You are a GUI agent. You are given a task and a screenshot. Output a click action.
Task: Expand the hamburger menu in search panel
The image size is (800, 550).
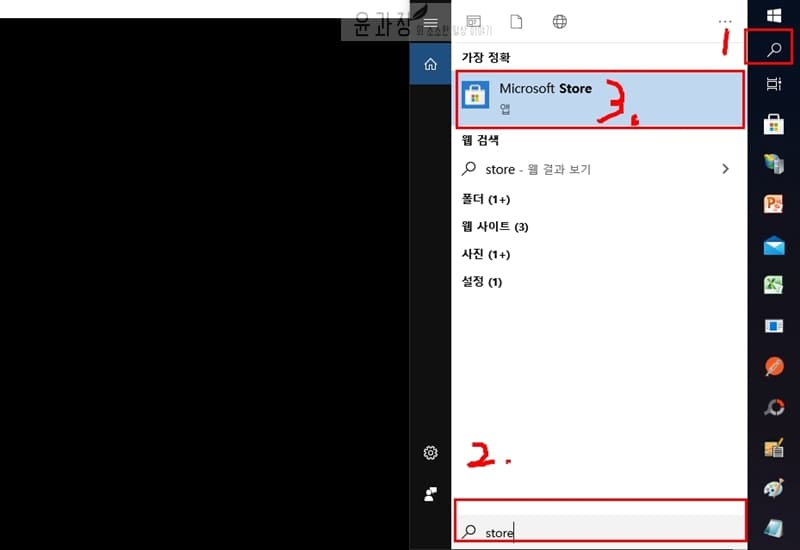[431, 22]
